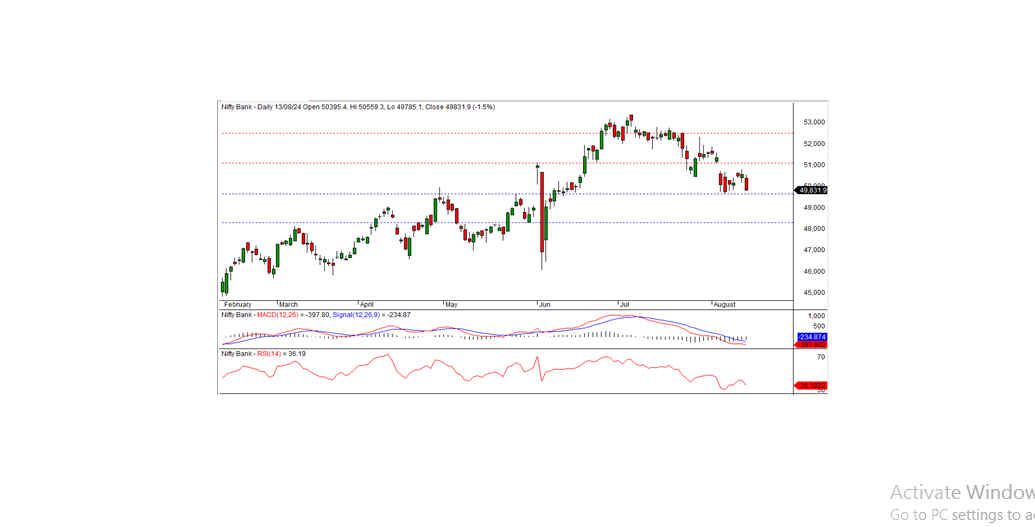Click the red RSI value tag on axis
The width and height of the screenshot is (1035, 527).
(x=812, y=386)
